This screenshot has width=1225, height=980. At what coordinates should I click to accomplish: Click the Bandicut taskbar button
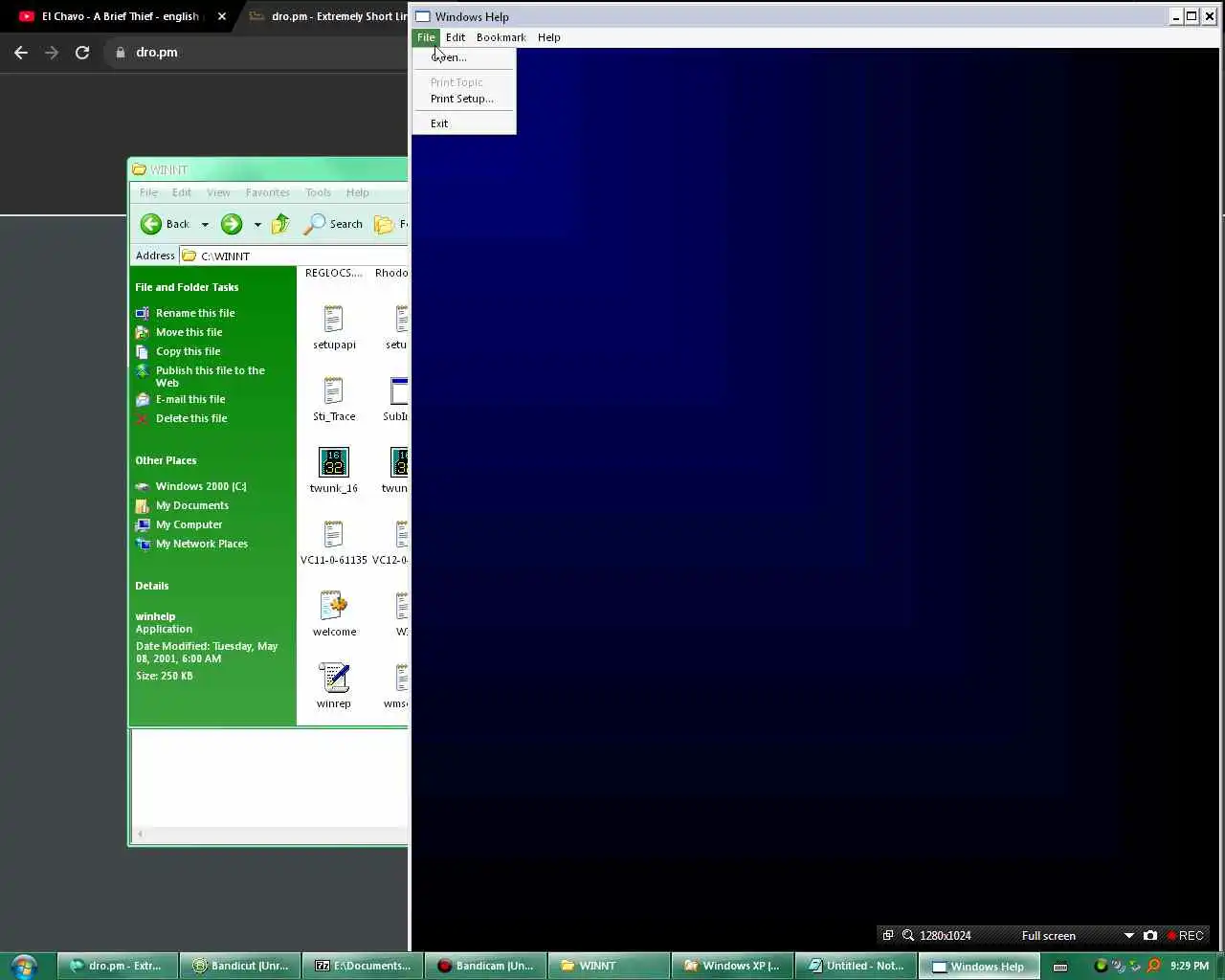pyautogui.click(x=240, y=966)
